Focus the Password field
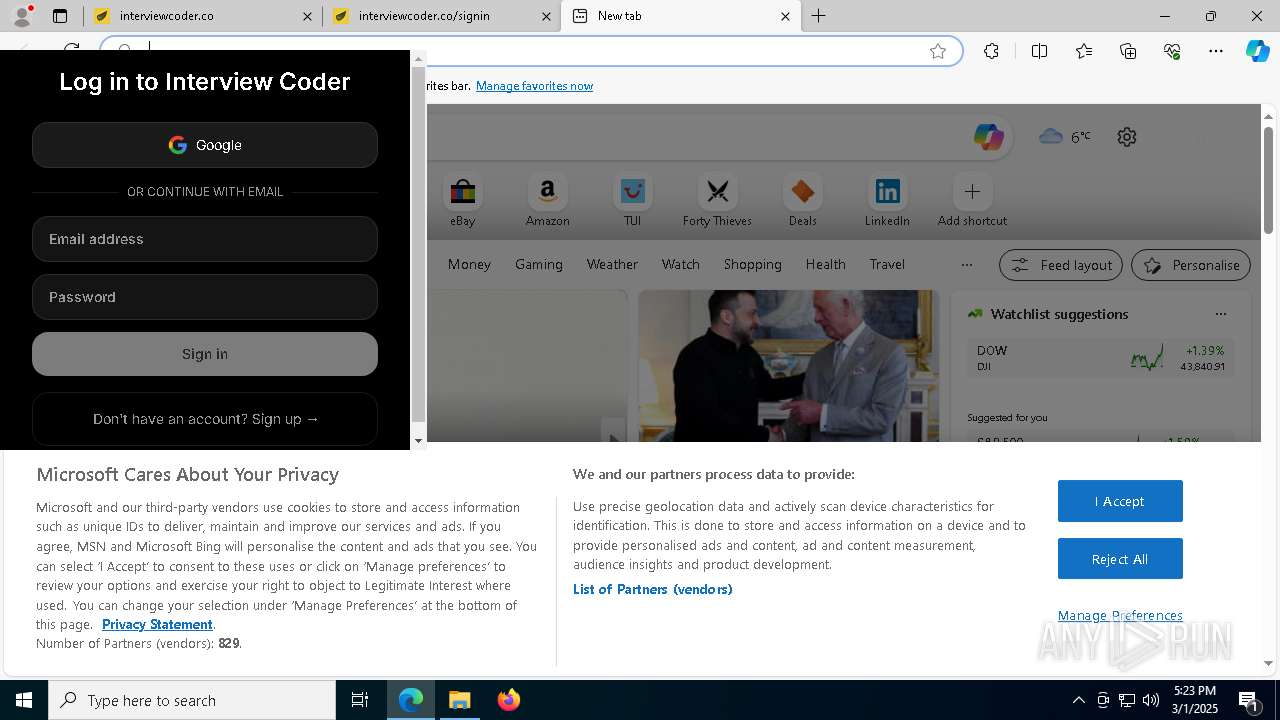 [205, 297]
